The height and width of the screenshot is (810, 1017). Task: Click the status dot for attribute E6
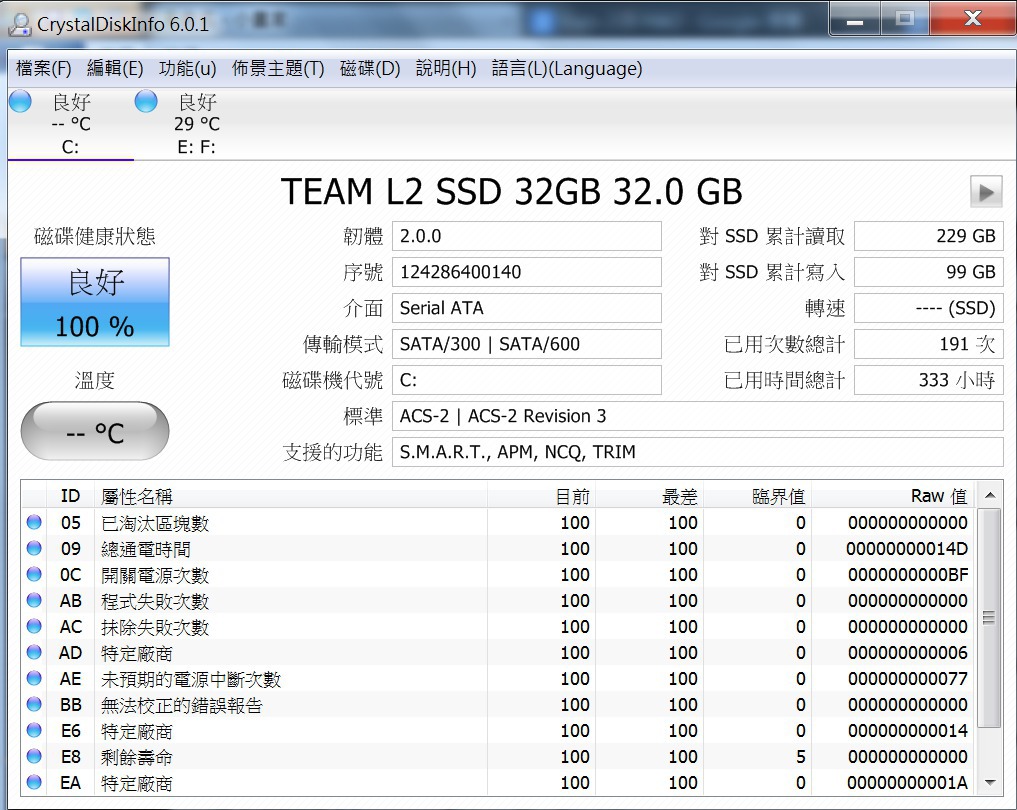(x=34, y=730)
